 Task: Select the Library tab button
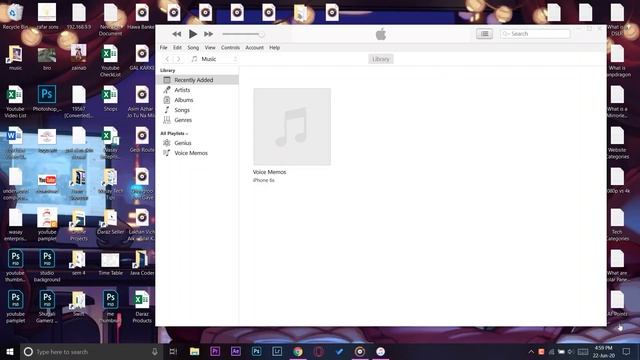tap(381, 59)
